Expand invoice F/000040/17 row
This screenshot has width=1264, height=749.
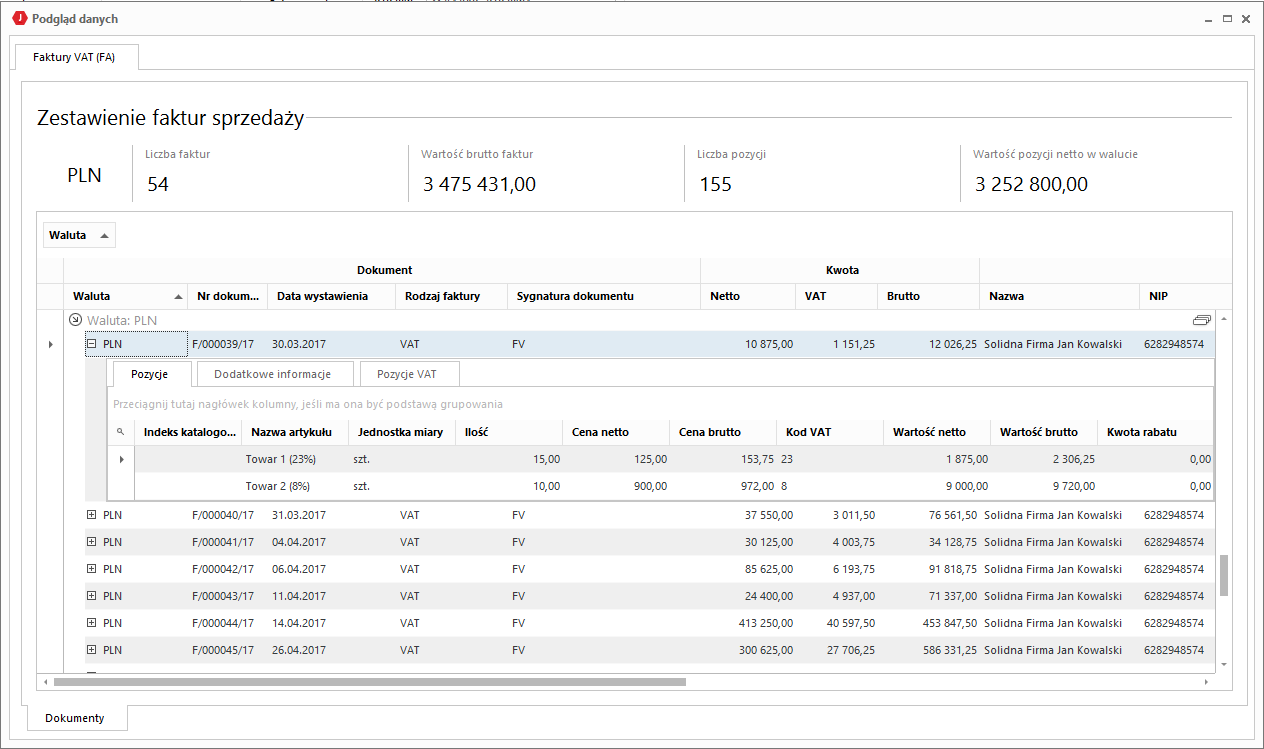(x=91, y=515)
